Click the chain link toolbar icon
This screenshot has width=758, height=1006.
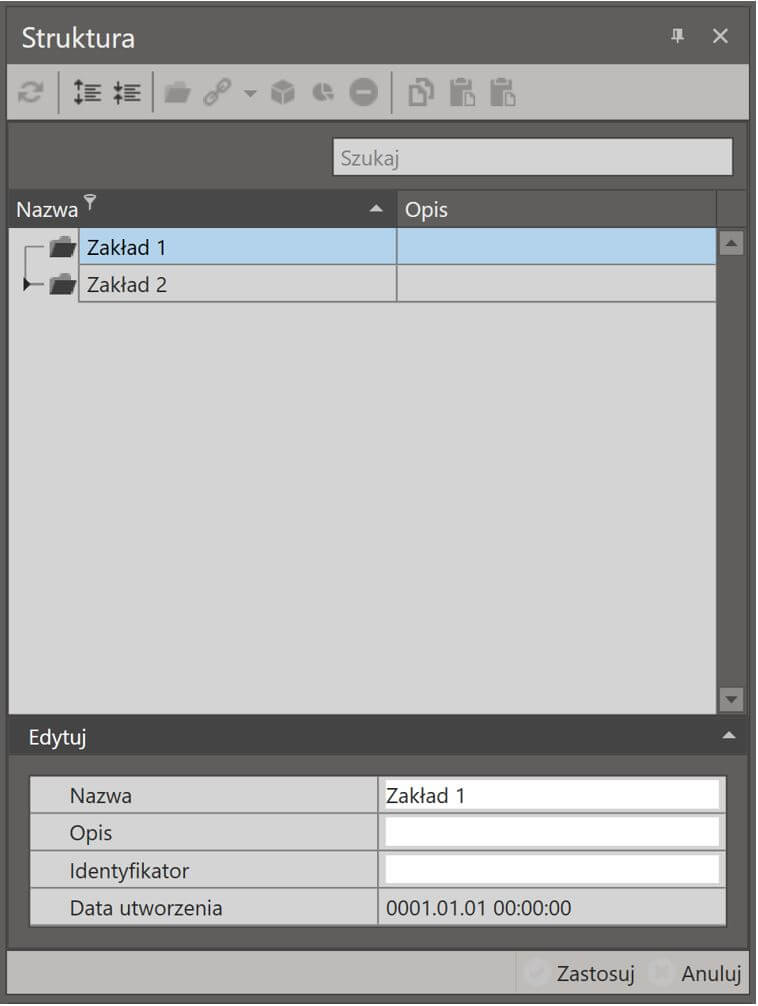[x=217, y=93]
